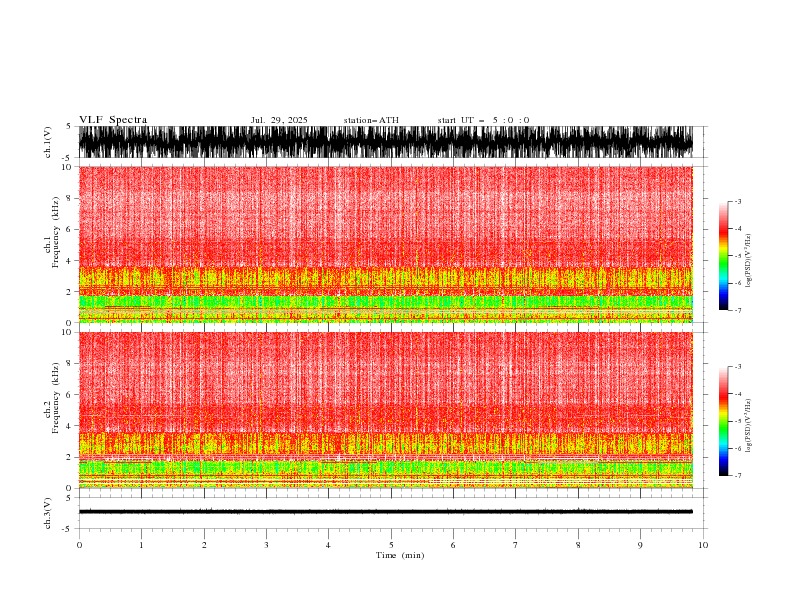Click the ch.2 PSD color bar

pyautogui.click(x=723, y=421)
